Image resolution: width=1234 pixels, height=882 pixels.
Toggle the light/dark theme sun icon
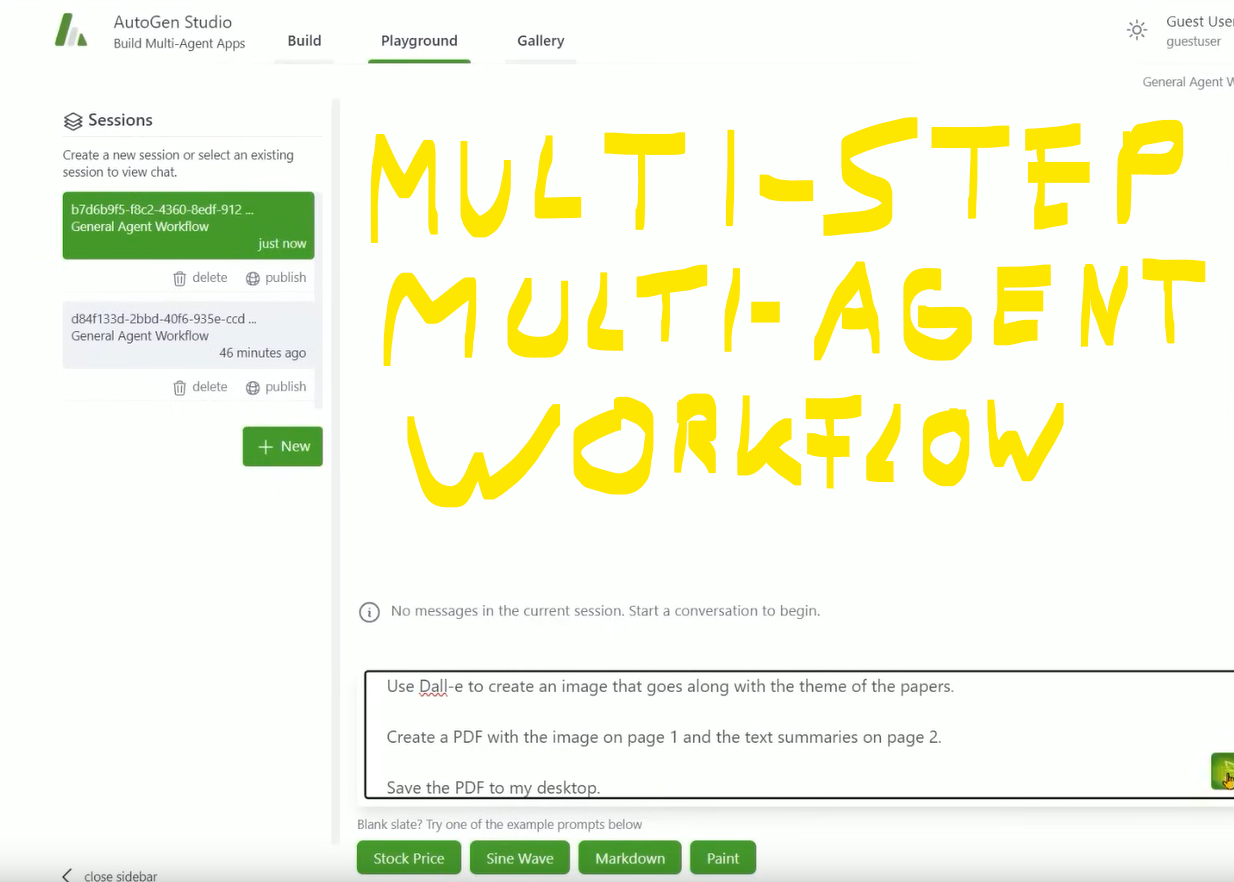coord(1137,30)
